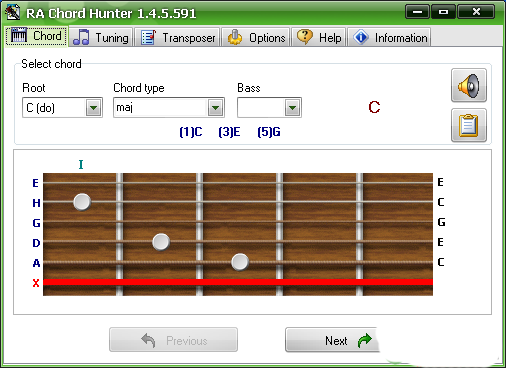Viewport: 506px width, 368px height.
Task: Click the Previous chord button
Action: pos(173,340)
